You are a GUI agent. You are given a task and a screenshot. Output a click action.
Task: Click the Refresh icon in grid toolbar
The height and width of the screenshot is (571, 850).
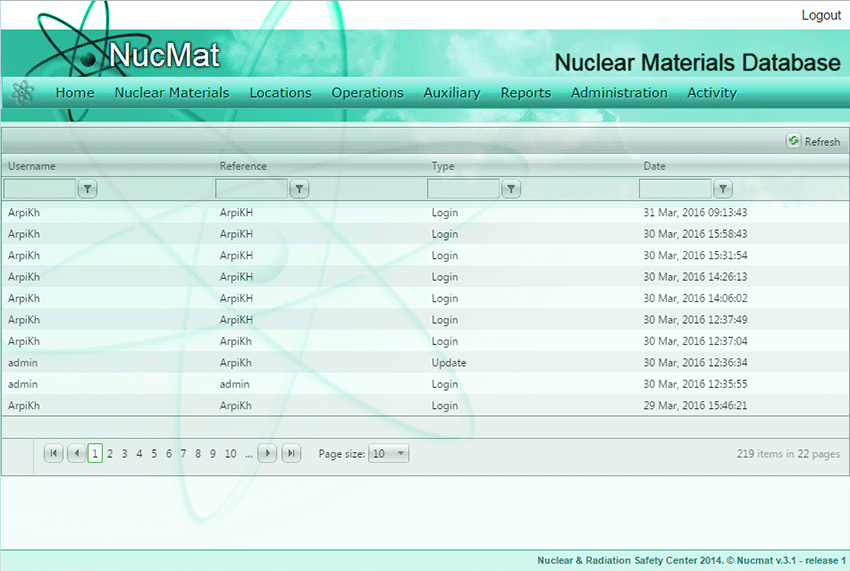(x=794, y=142)
